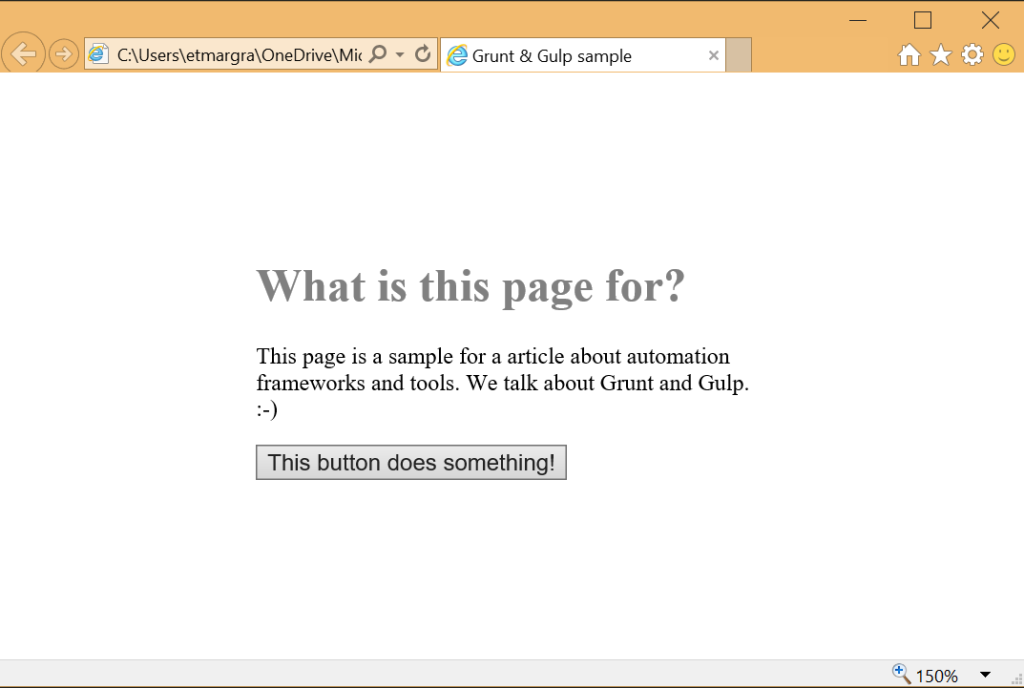Click the magnifier search icon in address bar
1024x688 pixels.
[378, 55]
